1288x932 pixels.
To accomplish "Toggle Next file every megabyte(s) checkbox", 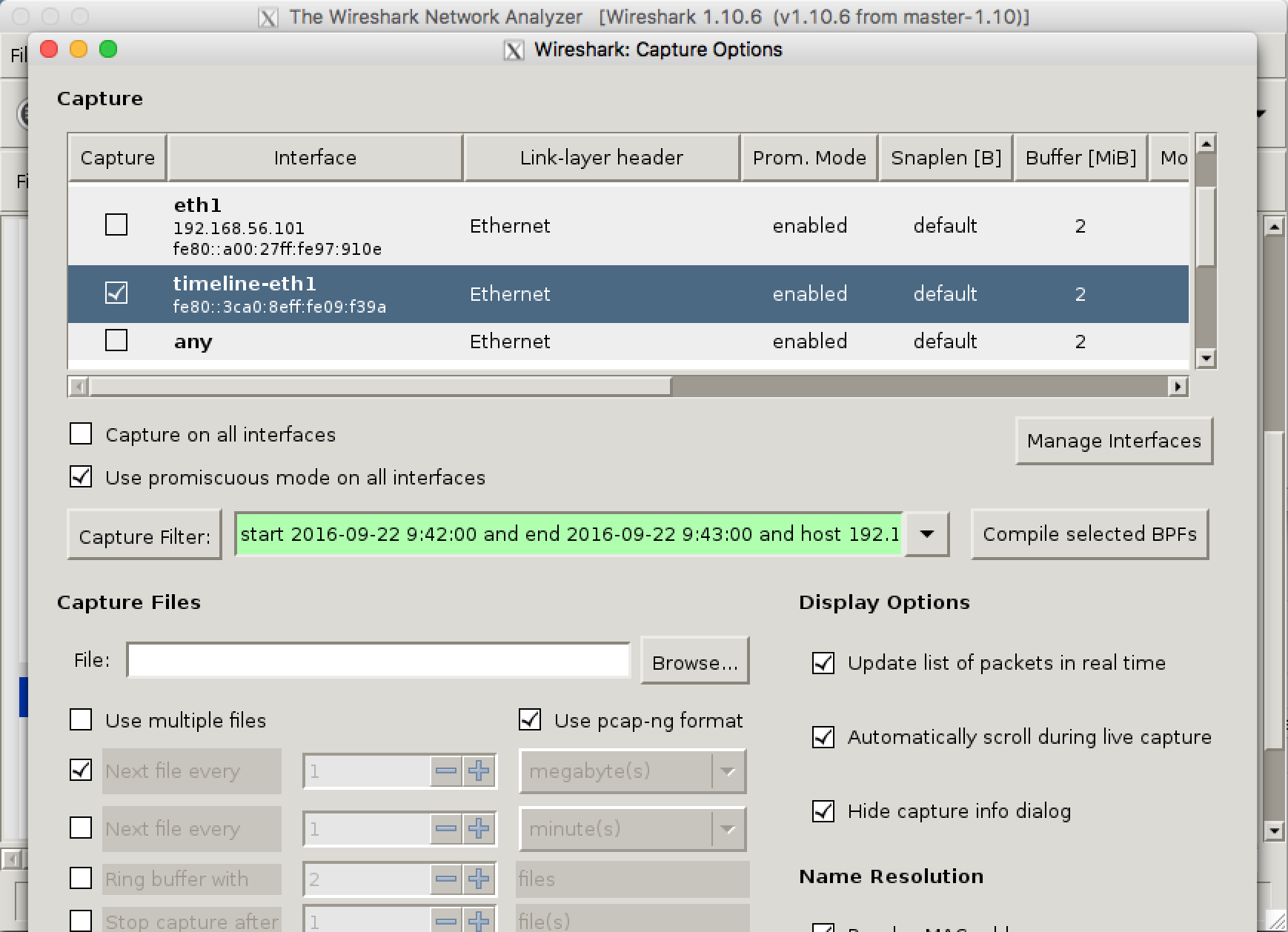I will point(81,770).
